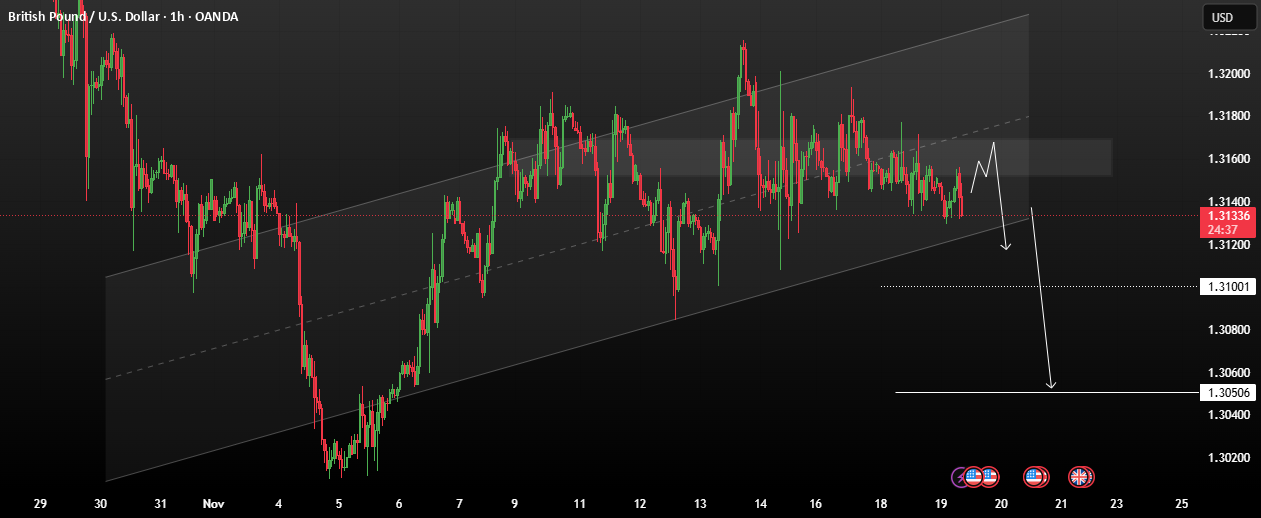Image resolution: width=1261 pixels, height=518 pixels.
Task: Click the purple lightning event icon
Action: tap(960, 477)
